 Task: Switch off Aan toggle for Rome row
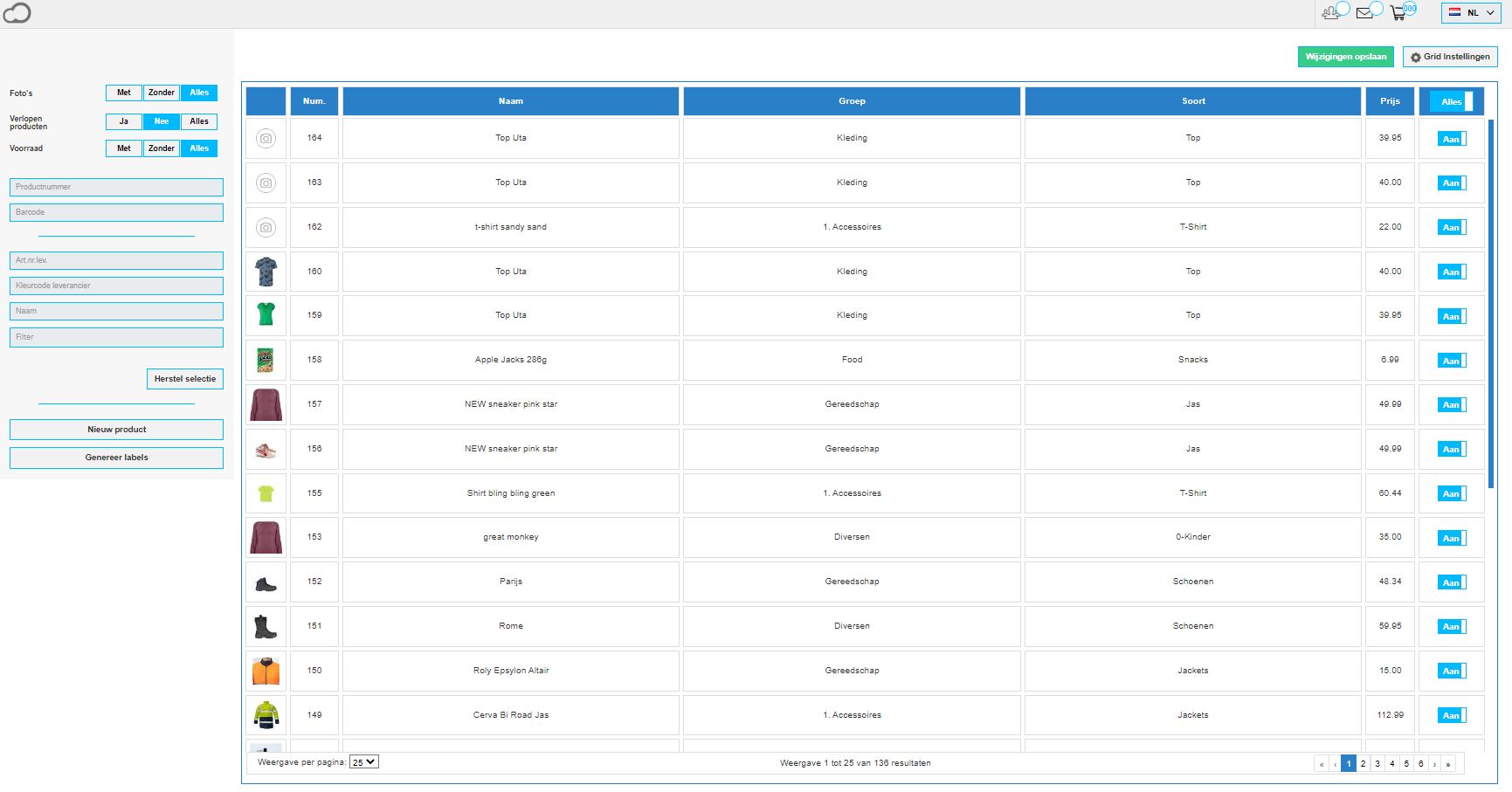click(1452, 627)
